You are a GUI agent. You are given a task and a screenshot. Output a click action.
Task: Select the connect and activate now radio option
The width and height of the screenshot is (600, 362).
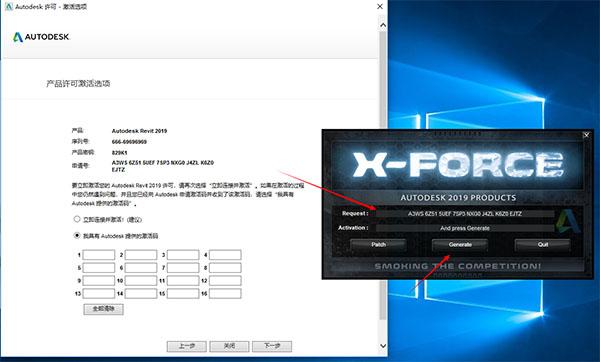77,219
